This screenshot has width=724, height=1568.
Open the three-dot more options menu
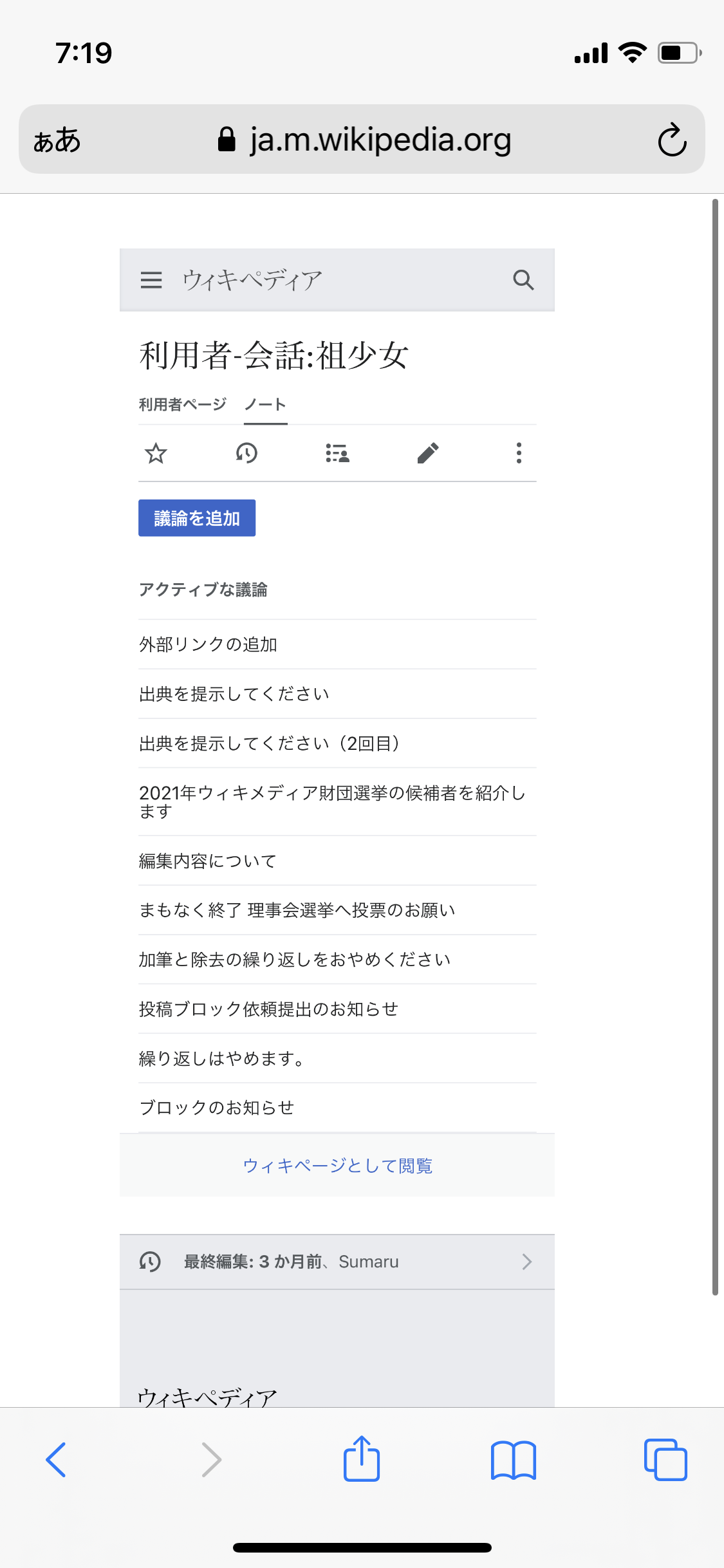(519, 453)
